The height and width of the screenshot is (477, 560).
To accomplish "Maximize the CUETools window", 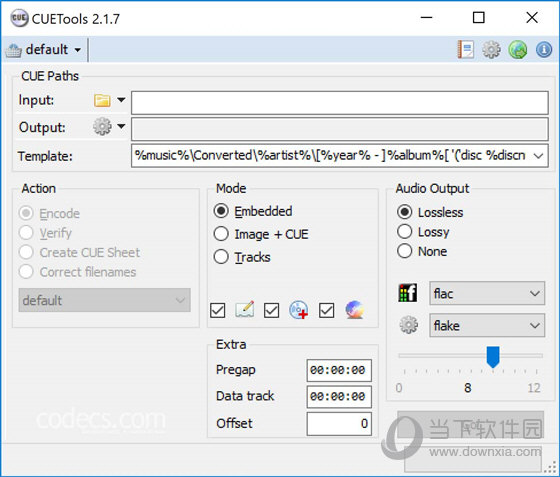I will [x=479, y=17].
